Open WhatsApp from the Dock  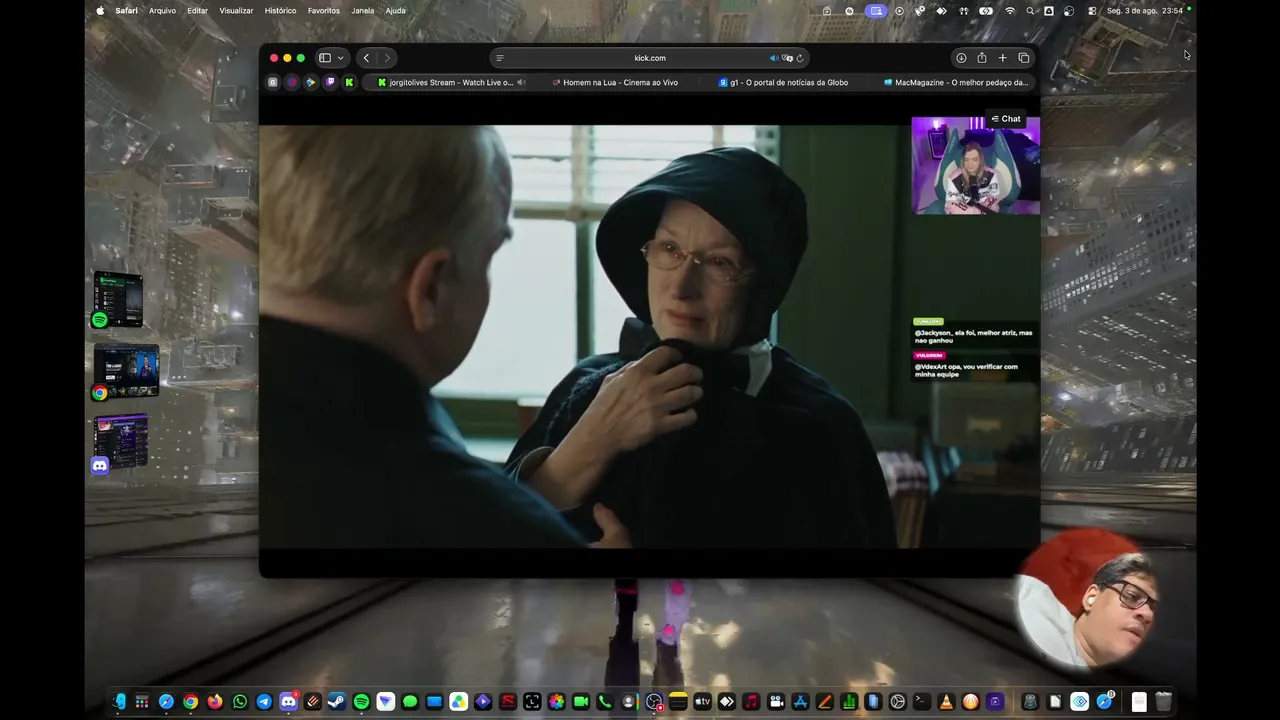pos(239,702)
